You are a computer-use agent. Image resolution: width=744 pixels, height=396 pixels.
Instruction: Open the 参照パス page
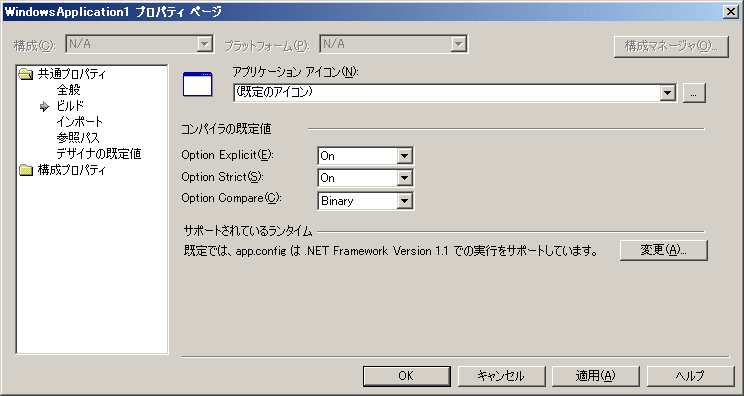click(x=78, y=138)
